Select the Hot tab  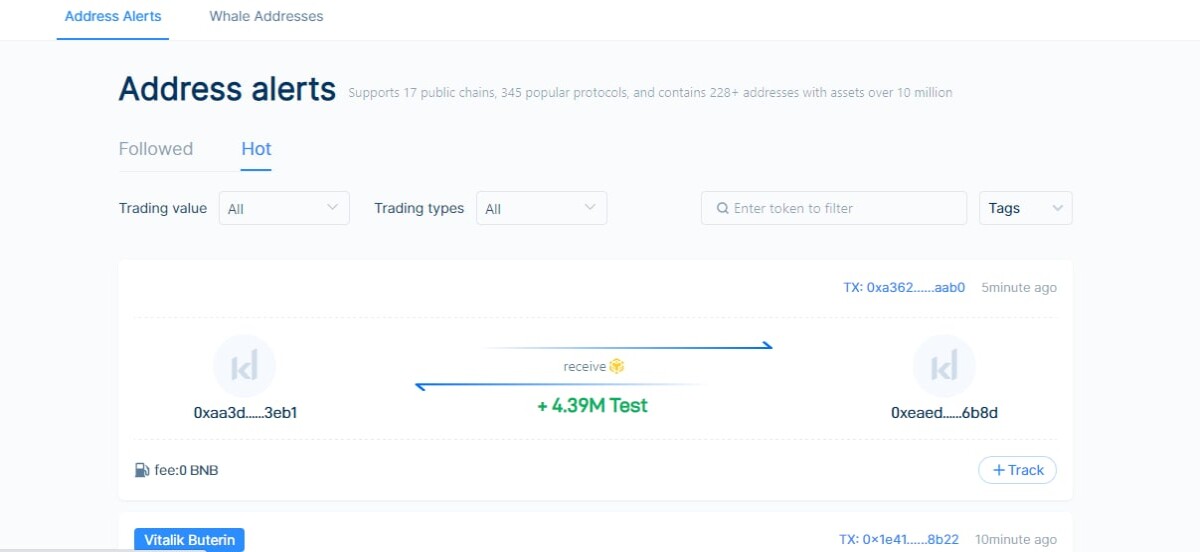[x=256, y=149]
